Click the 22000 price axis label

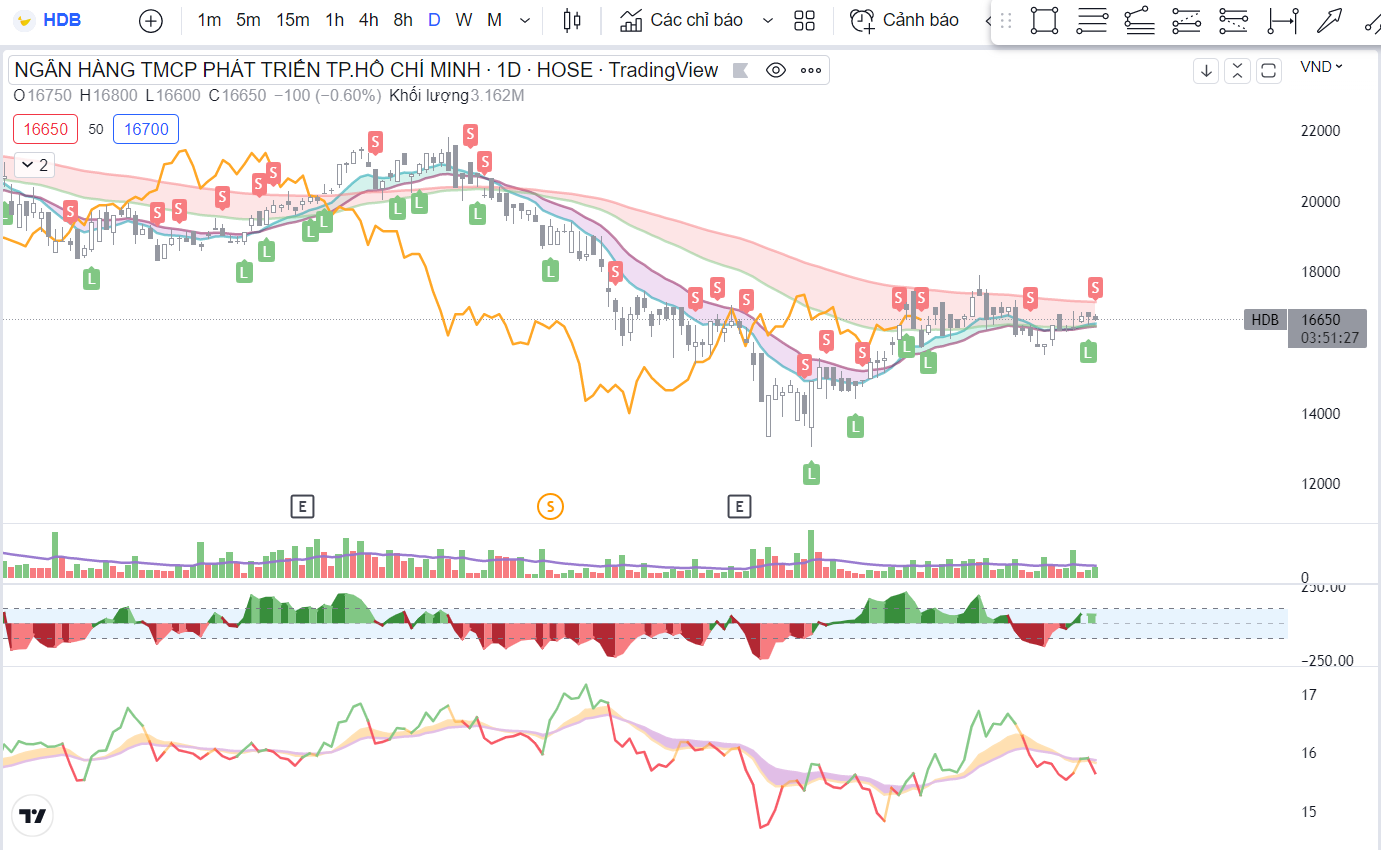(1320, 131)
